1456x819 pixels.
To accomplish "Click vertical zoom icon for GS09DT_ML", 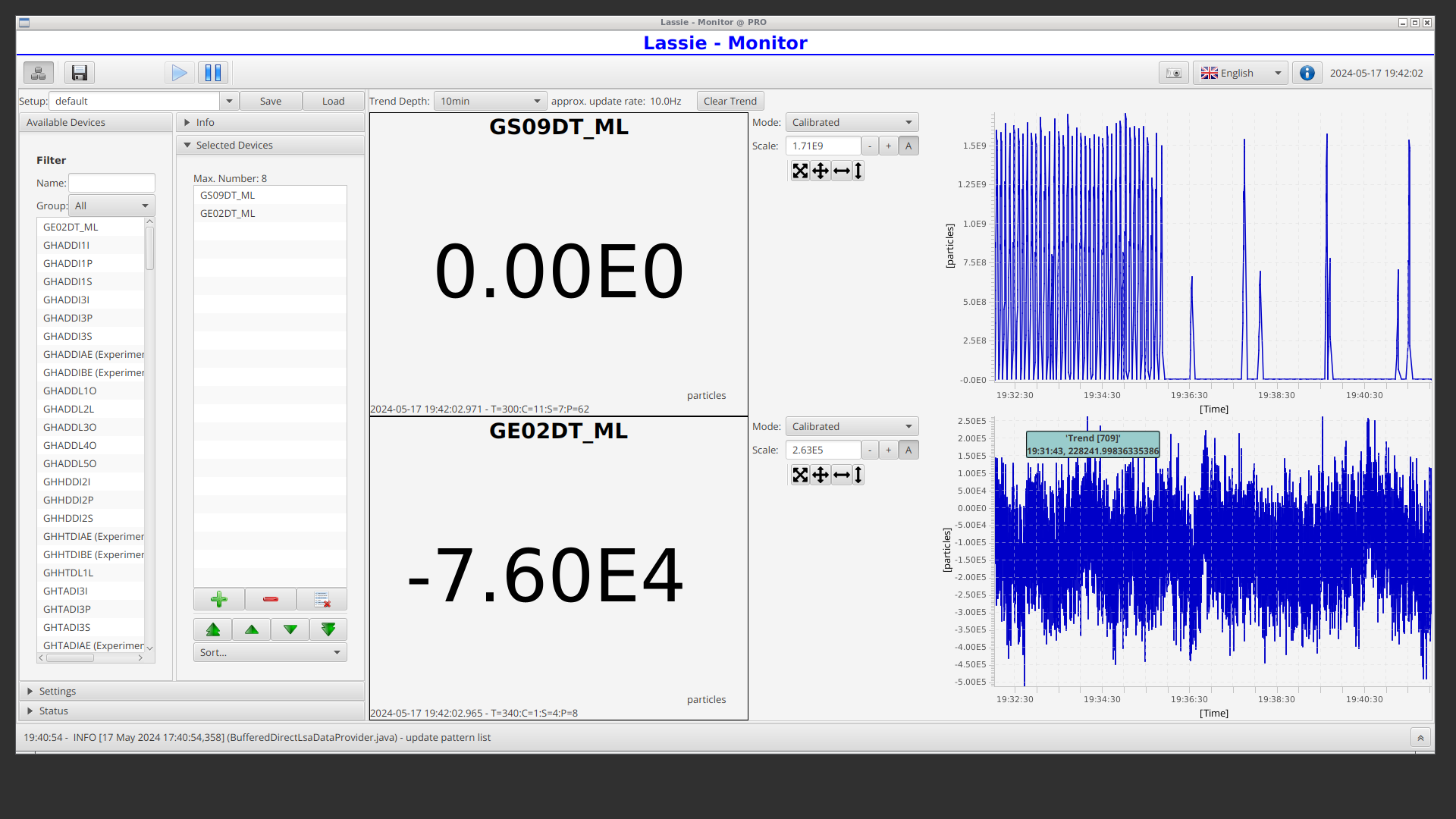I will pos(858,171).
